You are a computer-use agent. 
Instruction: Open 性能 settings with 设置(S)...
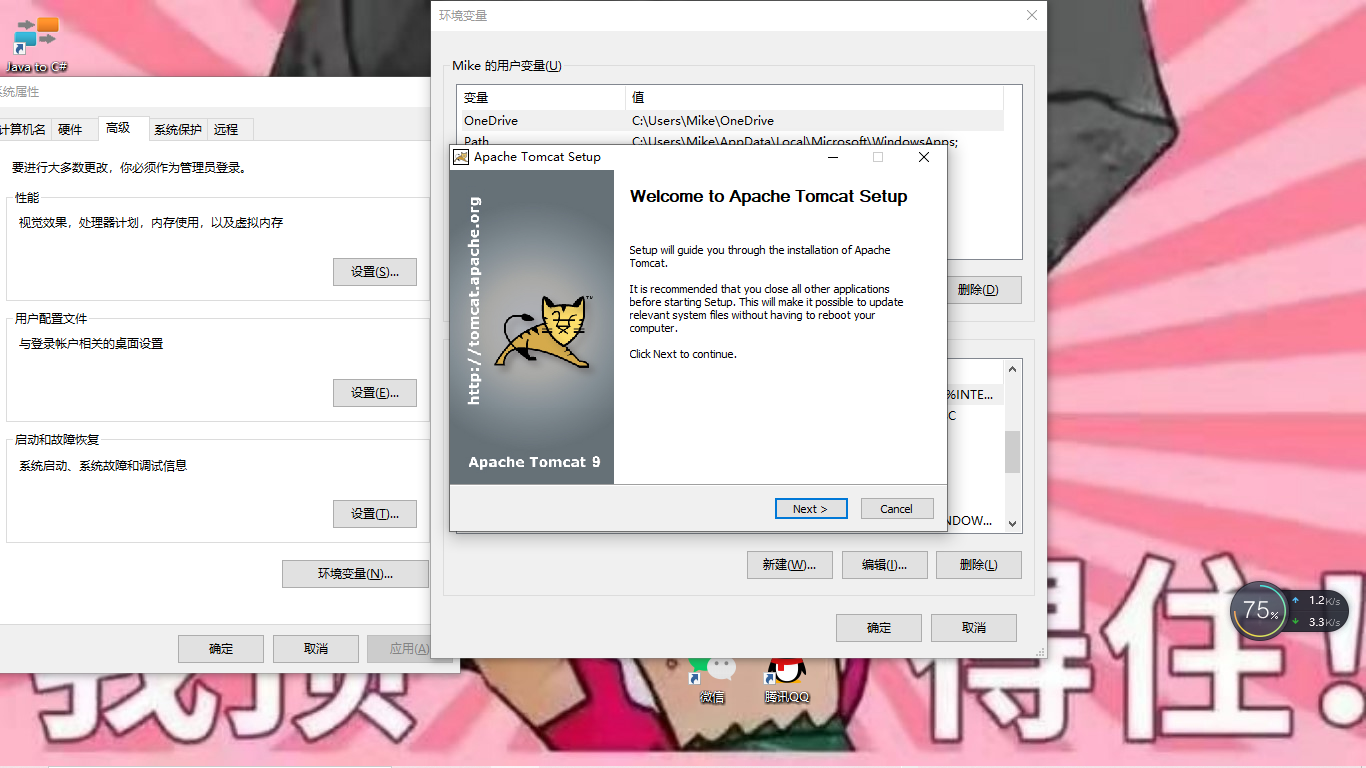coord(375,272)
